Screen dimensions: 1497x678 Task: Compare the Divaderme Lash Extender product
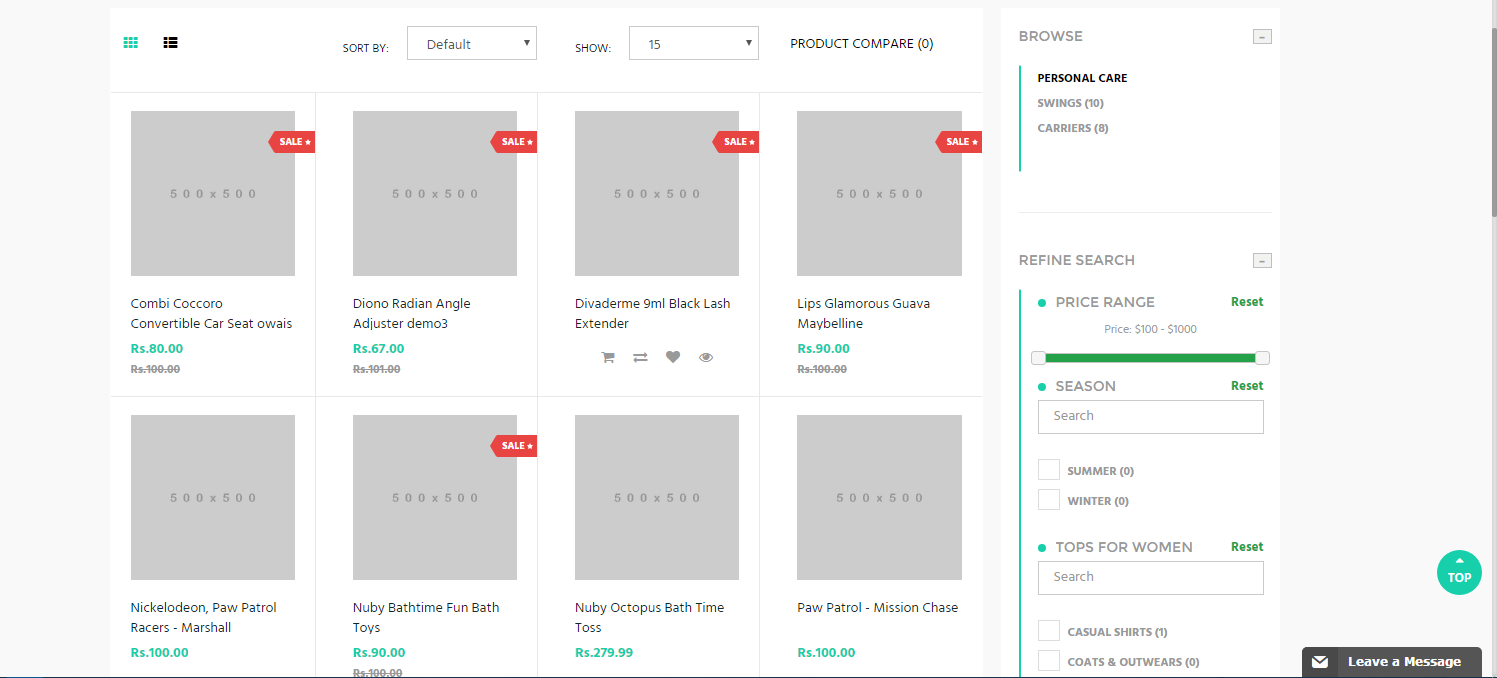(640, 357)
